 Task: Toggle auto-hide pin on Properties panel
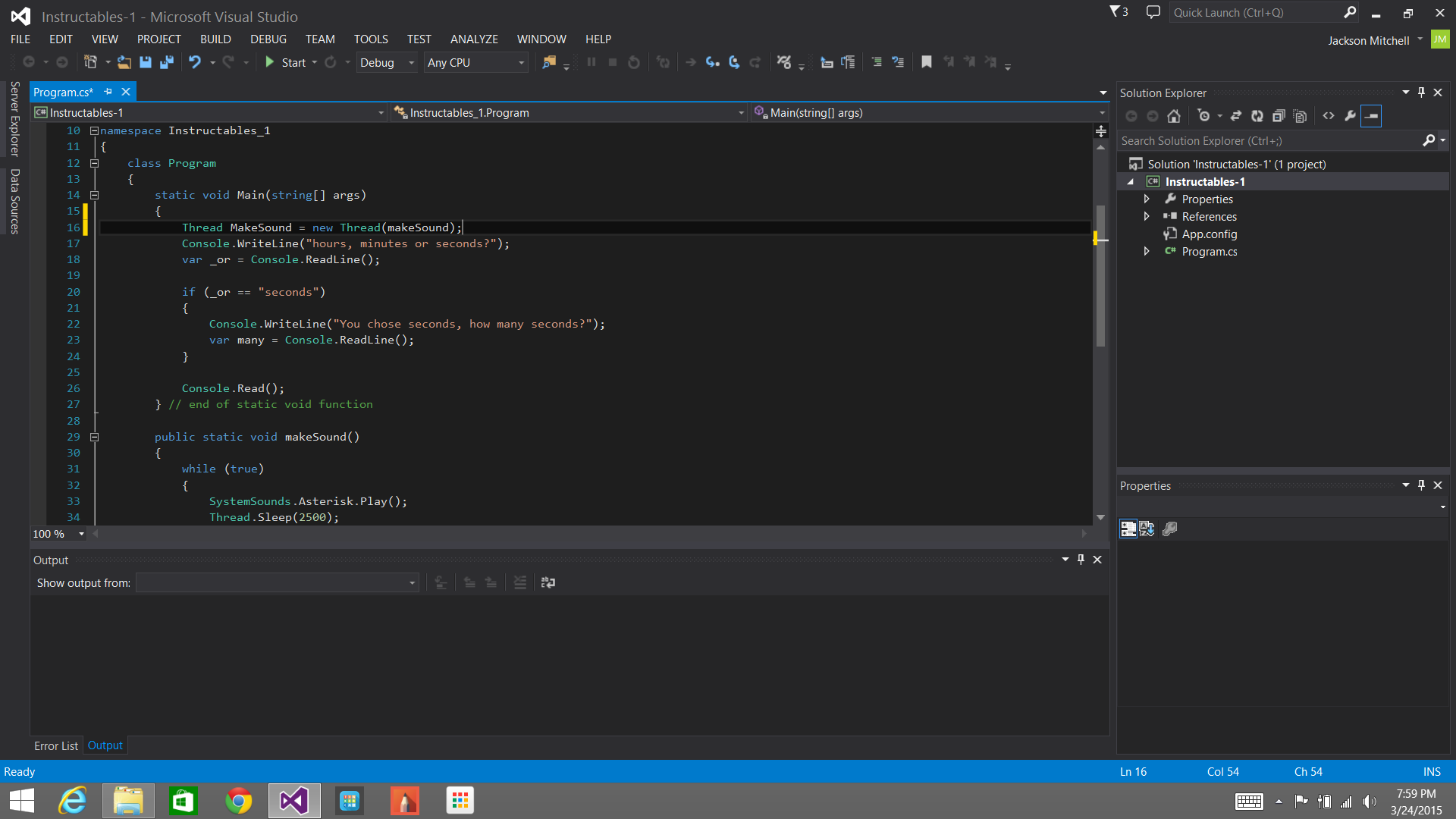[1421, 485]
